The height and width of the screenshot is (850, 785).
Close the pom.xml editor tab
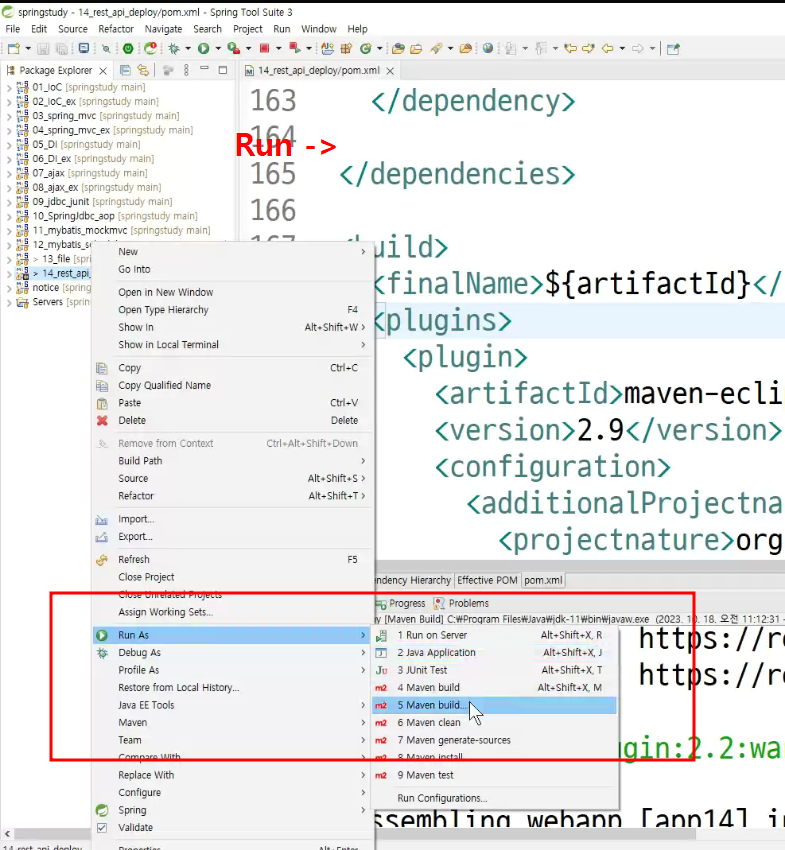(390, 70)
